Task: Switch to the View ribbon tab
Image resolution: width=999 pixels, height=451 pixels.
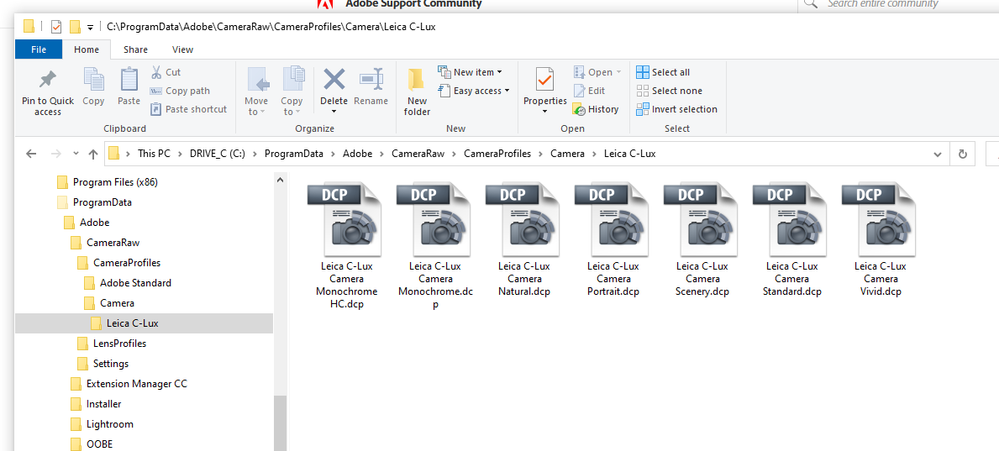Action: click(183, 49)
